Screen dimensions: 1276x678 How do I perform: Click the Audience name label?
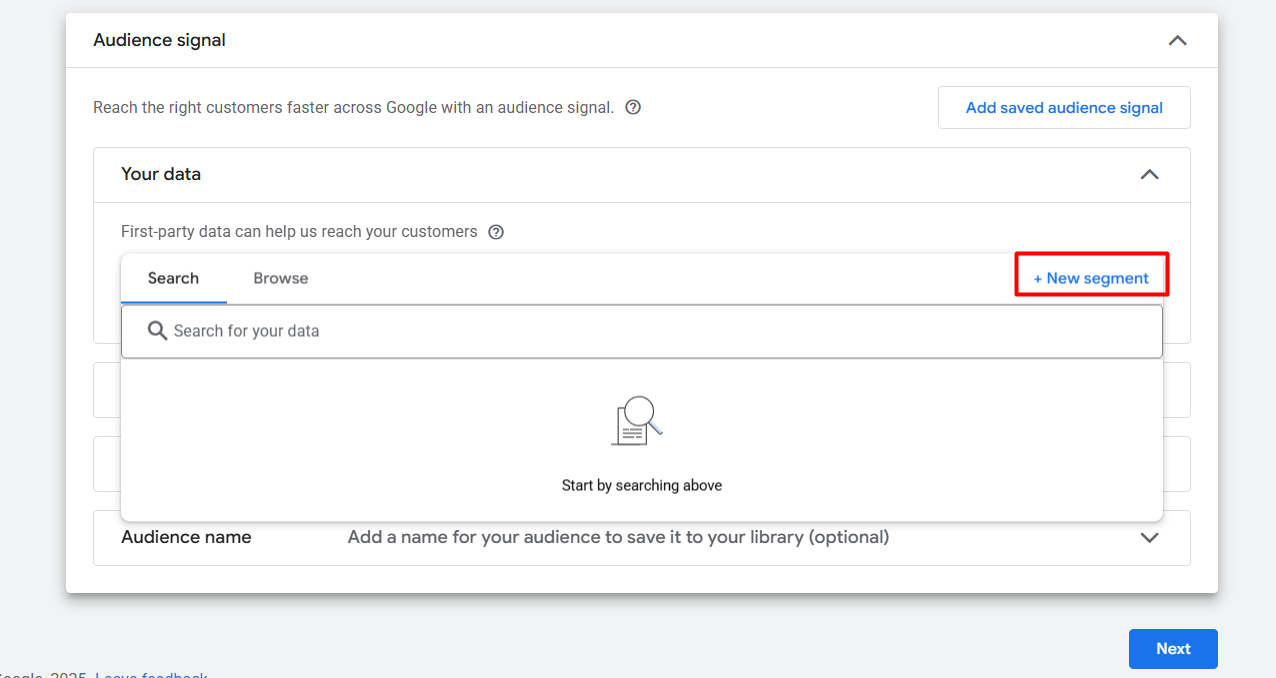186,537
